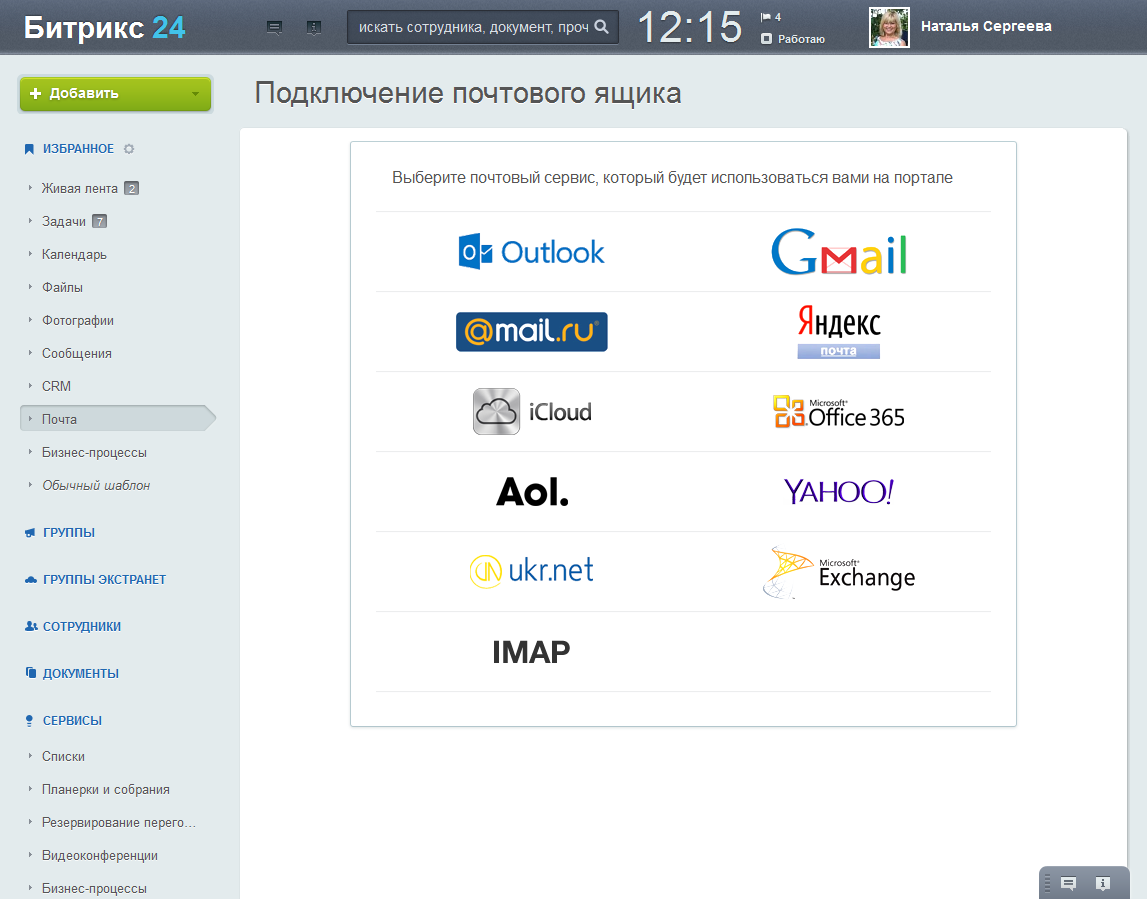Open Обычный шаблон sidebar item
This screenshot has height=899, width=1147.
pos(96,485)
